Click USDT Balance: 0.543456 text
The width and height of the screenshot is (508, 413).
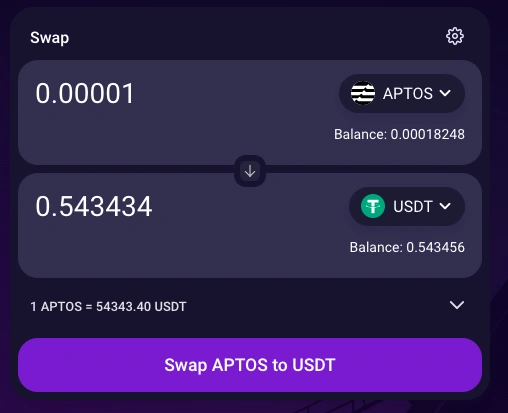[407, 247]
